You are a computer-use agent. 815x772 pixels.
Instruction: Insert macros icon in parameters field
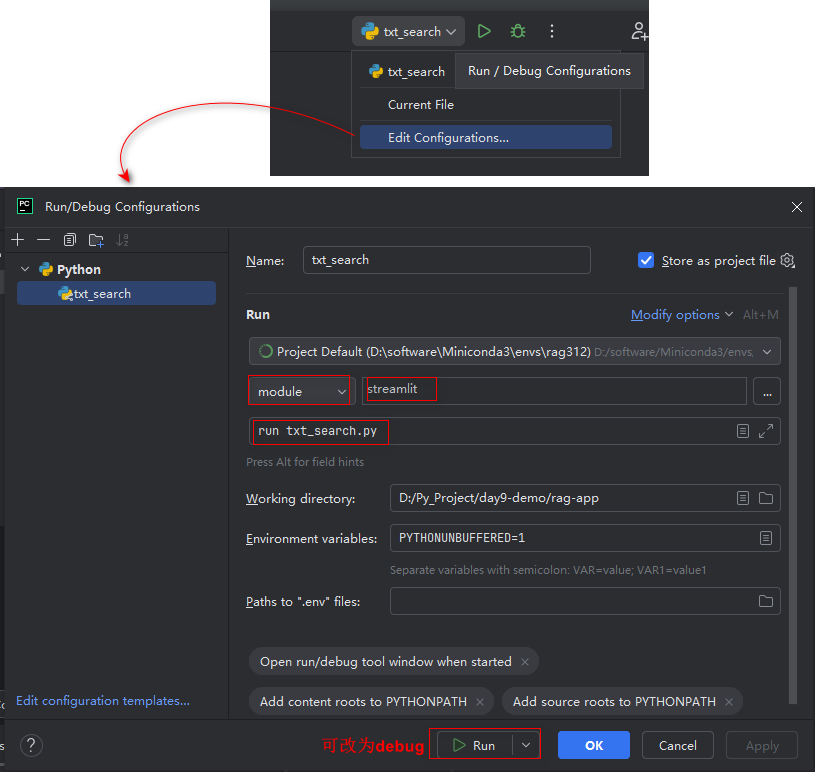pyautogui.click(x=743, y=431)
